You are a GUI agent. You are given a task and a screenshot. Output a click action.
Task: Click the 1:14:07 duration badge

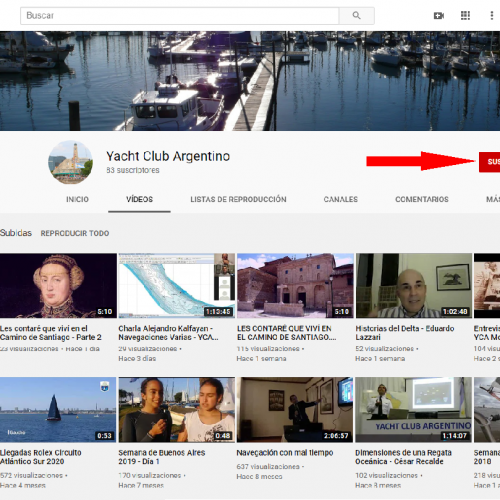tap(454, 436)
